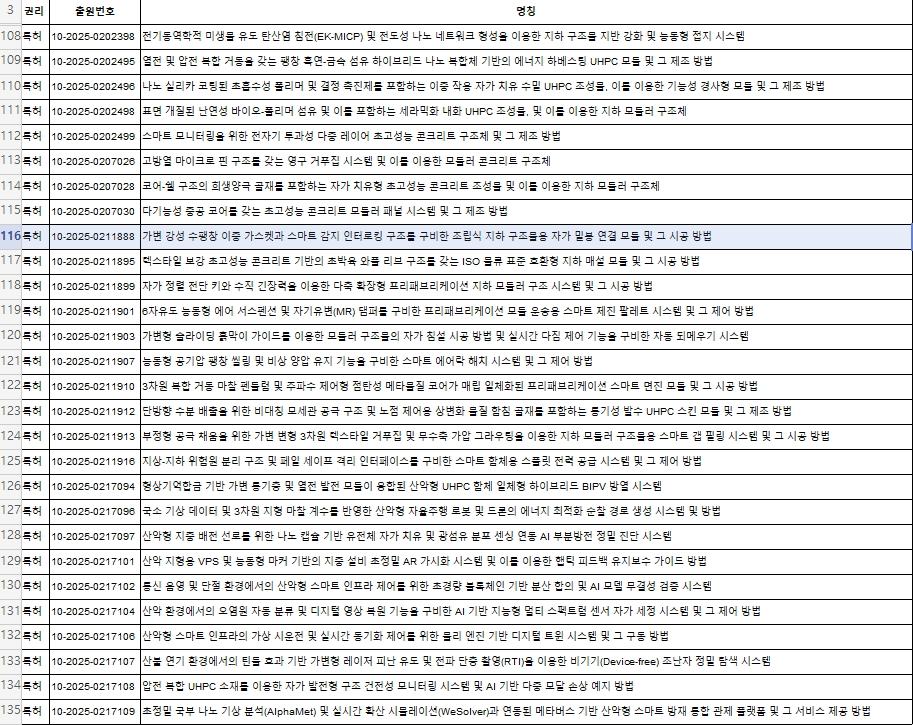Click the 명칭 column header cell

click(x=525, y=11)
